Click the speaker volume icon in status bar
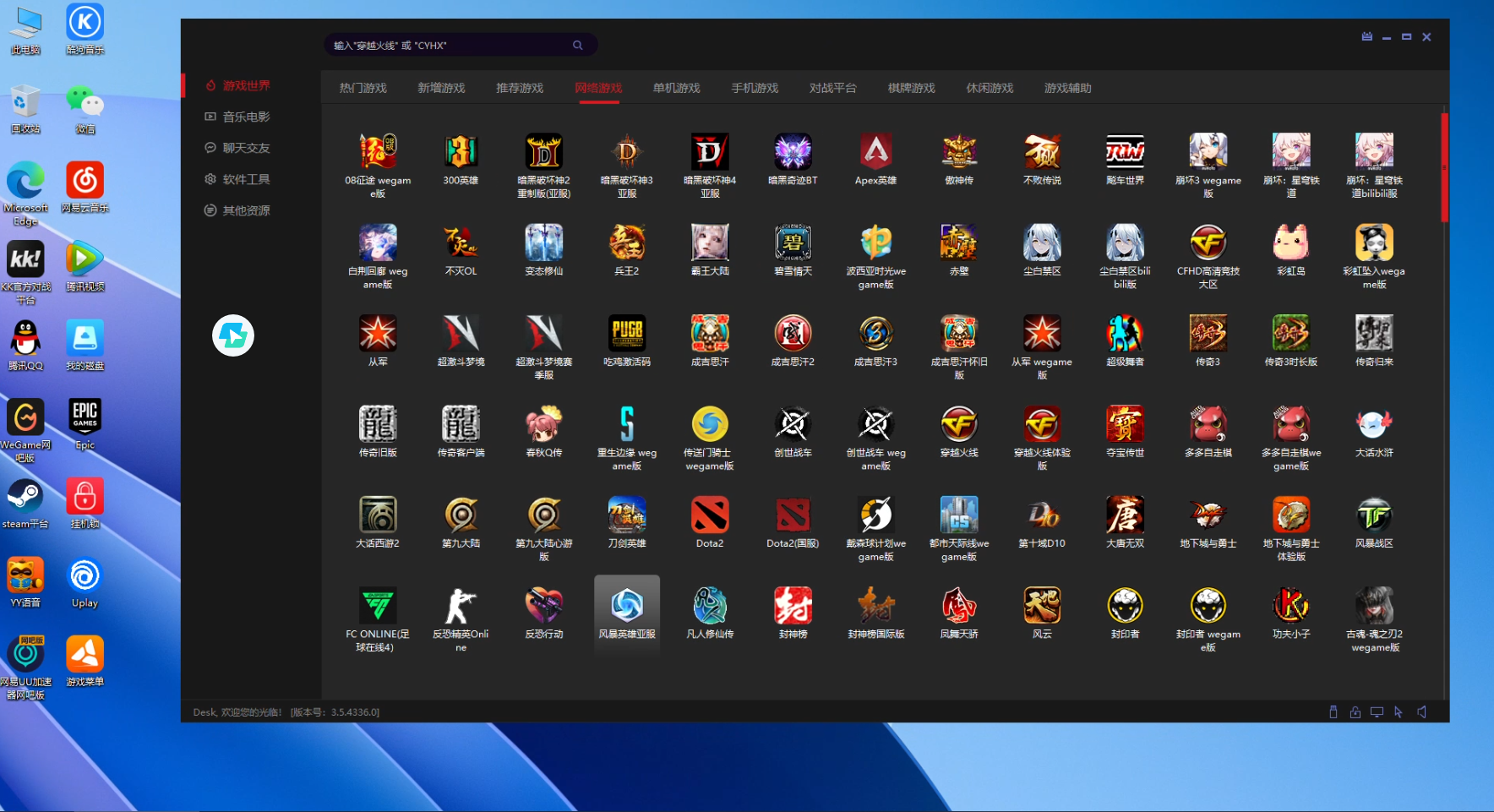1494x812 pixels. click(1422, 712)
